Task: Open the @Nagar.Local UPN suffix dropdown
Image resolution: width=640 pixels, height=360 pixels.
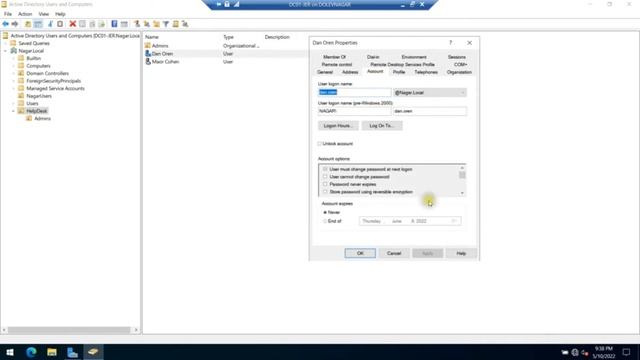Action: tap(429, 93)
